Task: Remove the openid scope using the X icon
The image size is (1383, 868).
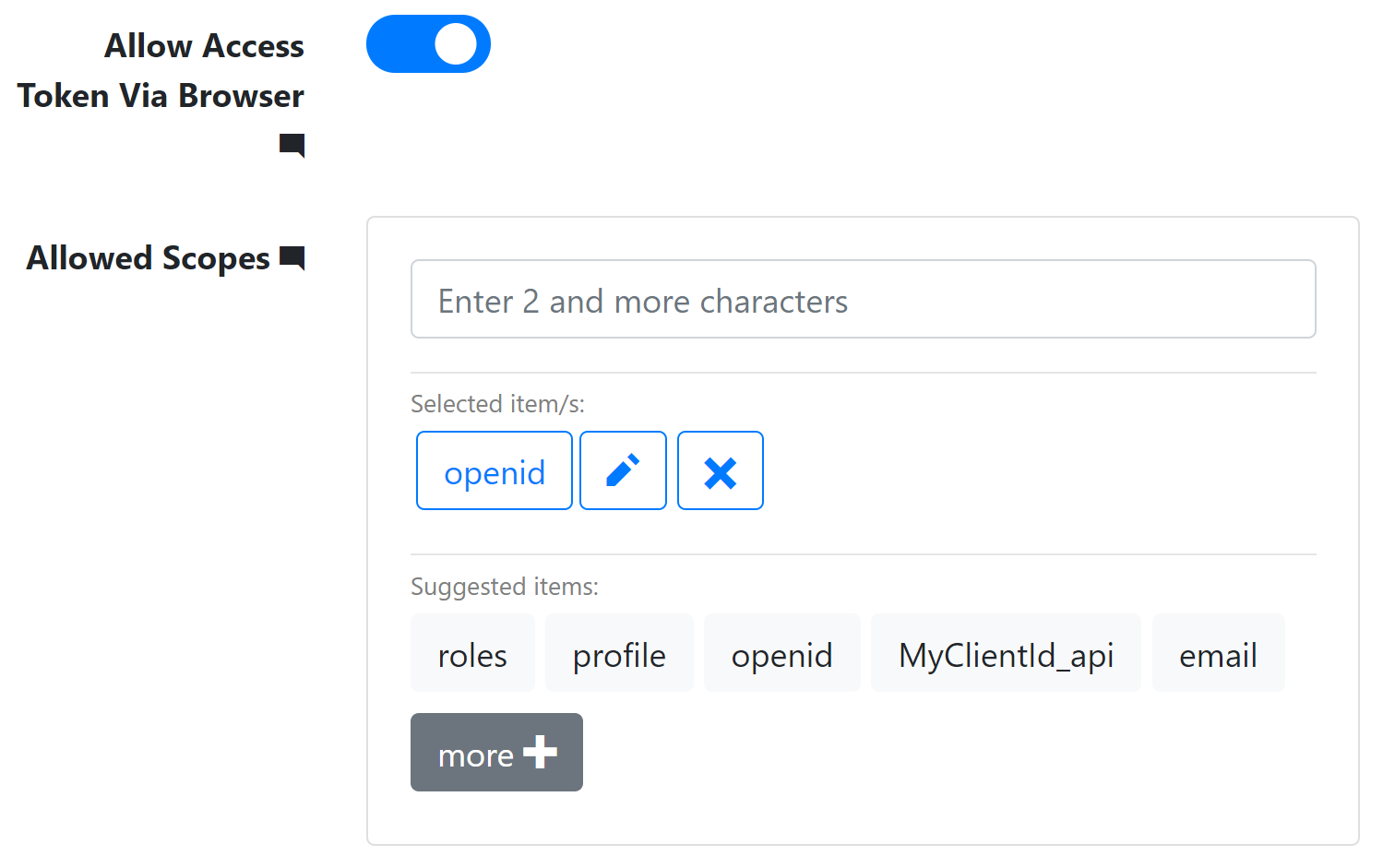Action: coord(721,470)
